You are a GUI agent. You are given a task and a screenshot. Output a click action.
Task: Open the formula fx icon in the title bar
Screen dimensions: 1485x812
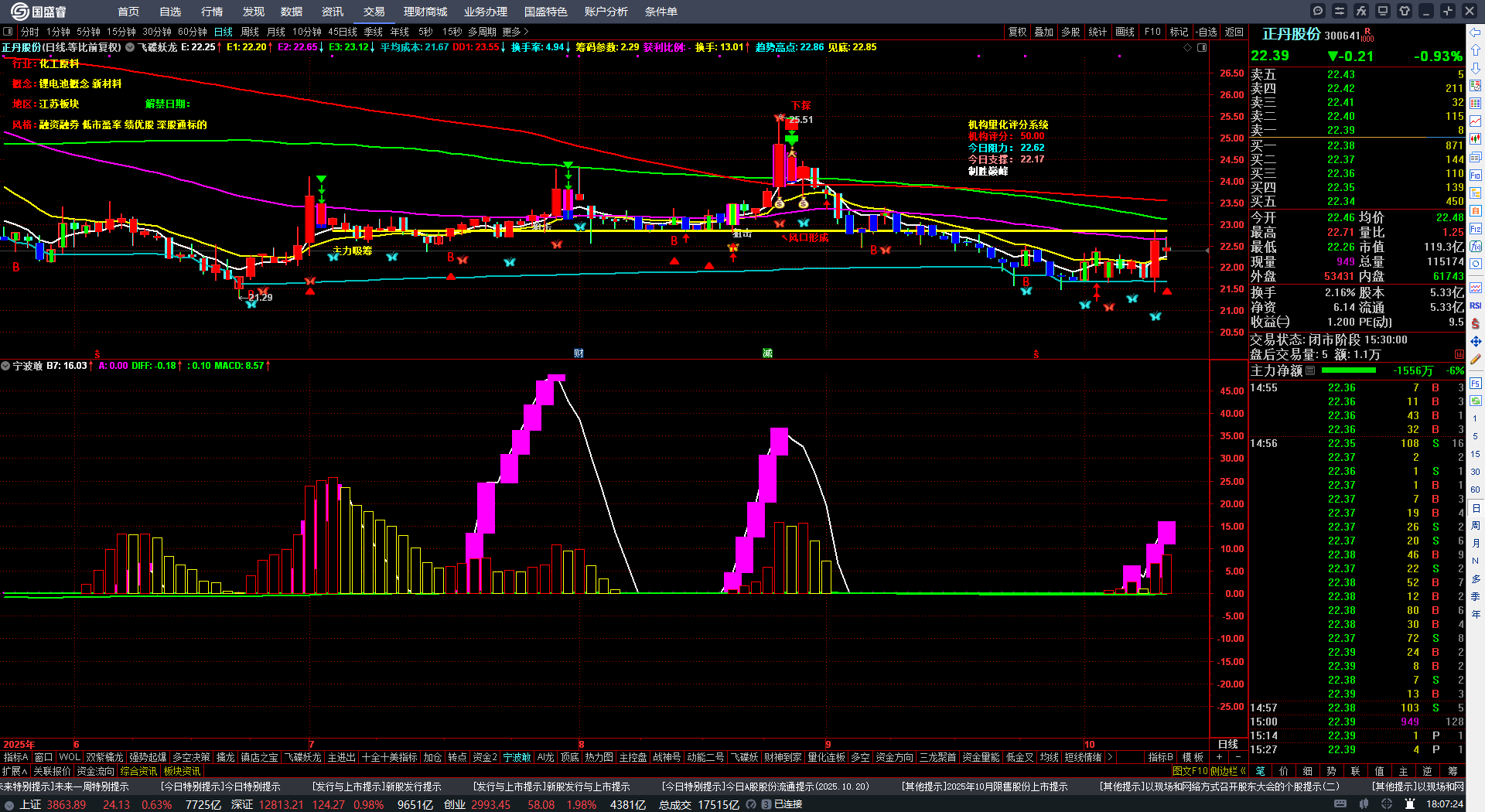[x=1361, y=11]
